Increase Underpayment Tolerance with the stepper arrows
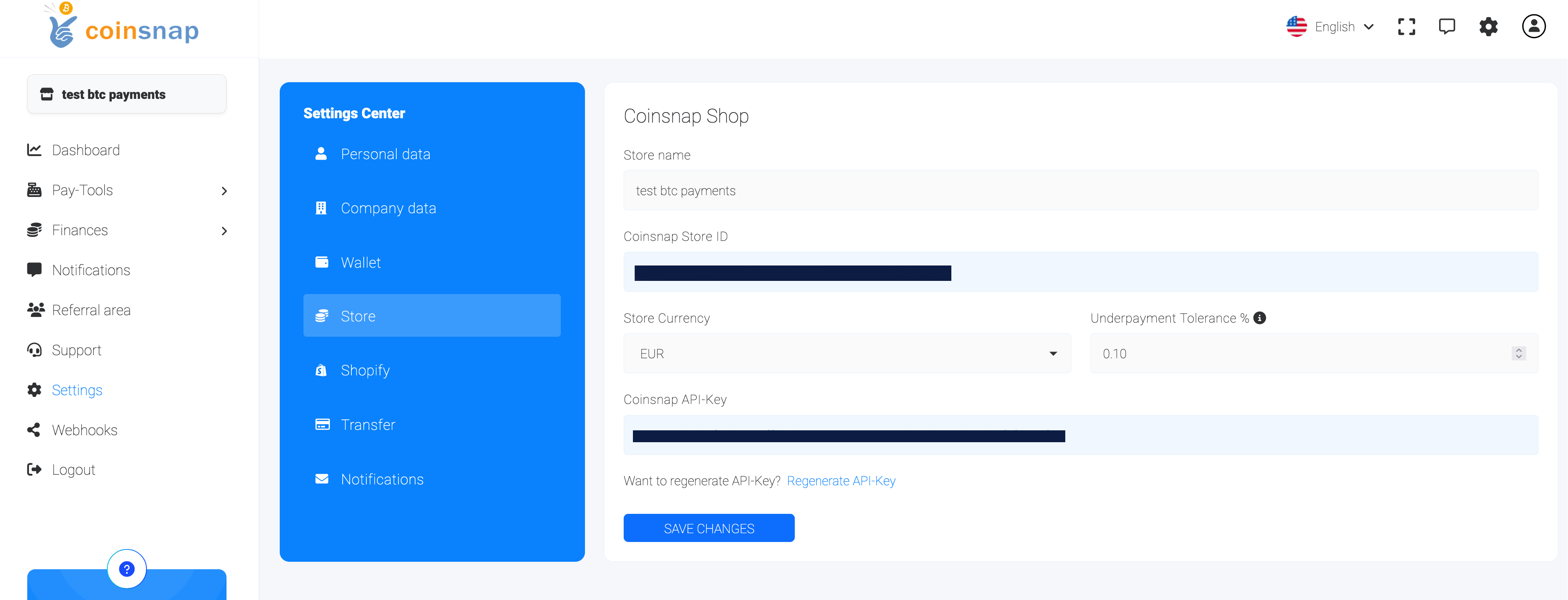This screenshot has height=600, width=1568. [1518, 350]
